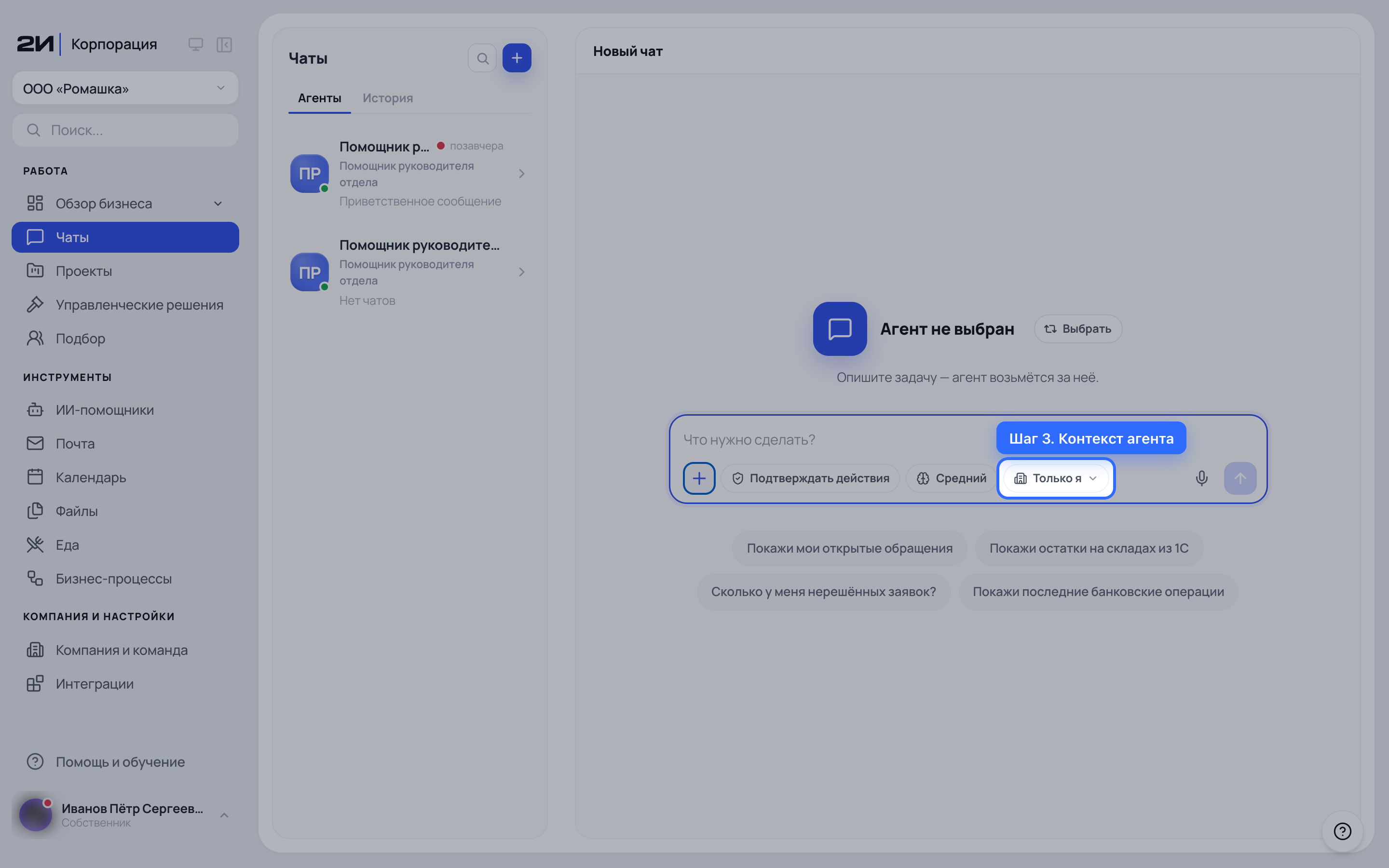Open Помощь и обучение

point(125,762)
